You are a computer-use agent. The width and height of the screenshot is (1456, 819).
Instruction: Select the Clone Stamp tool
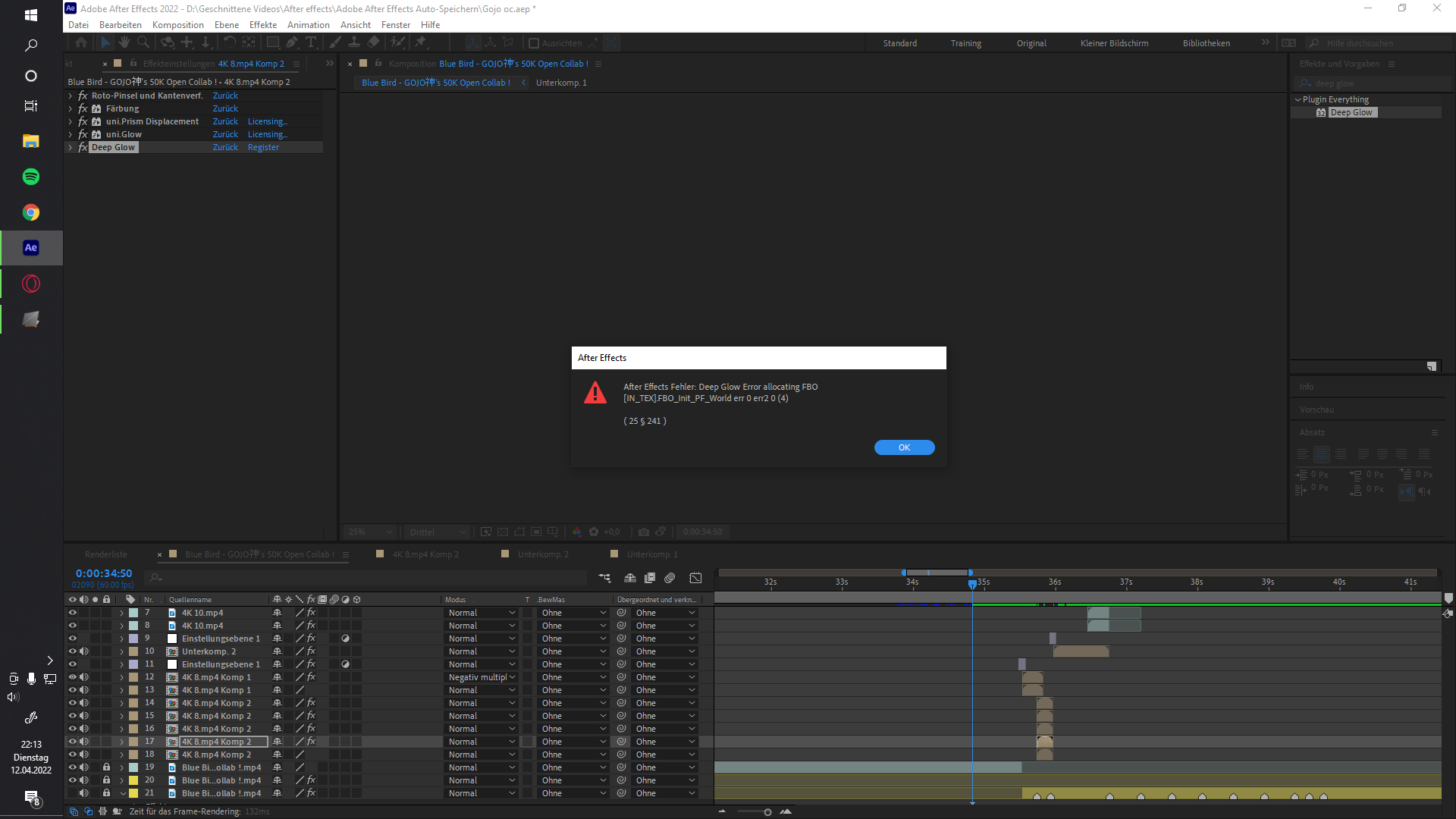(x=354, y=42)
